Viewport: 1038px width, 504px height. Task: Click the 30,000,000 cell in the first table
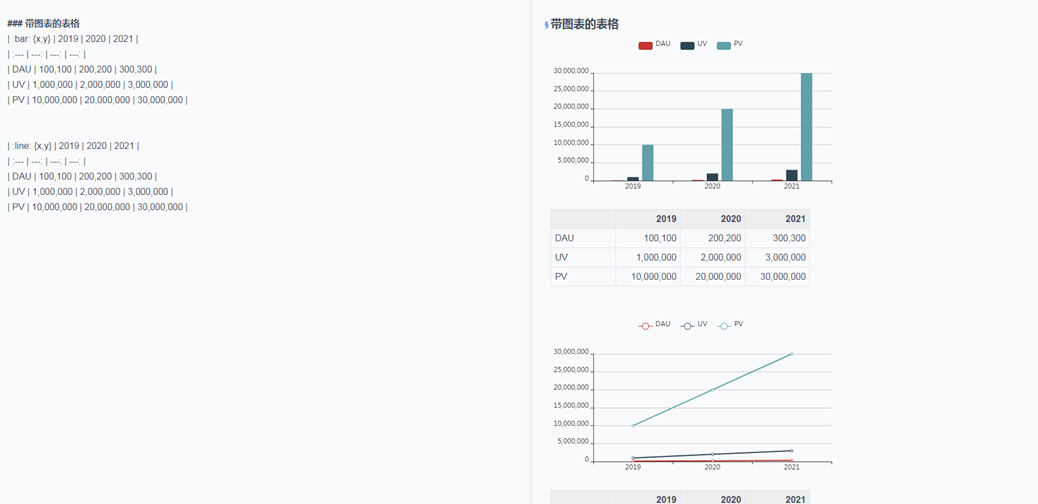point(782,276)
